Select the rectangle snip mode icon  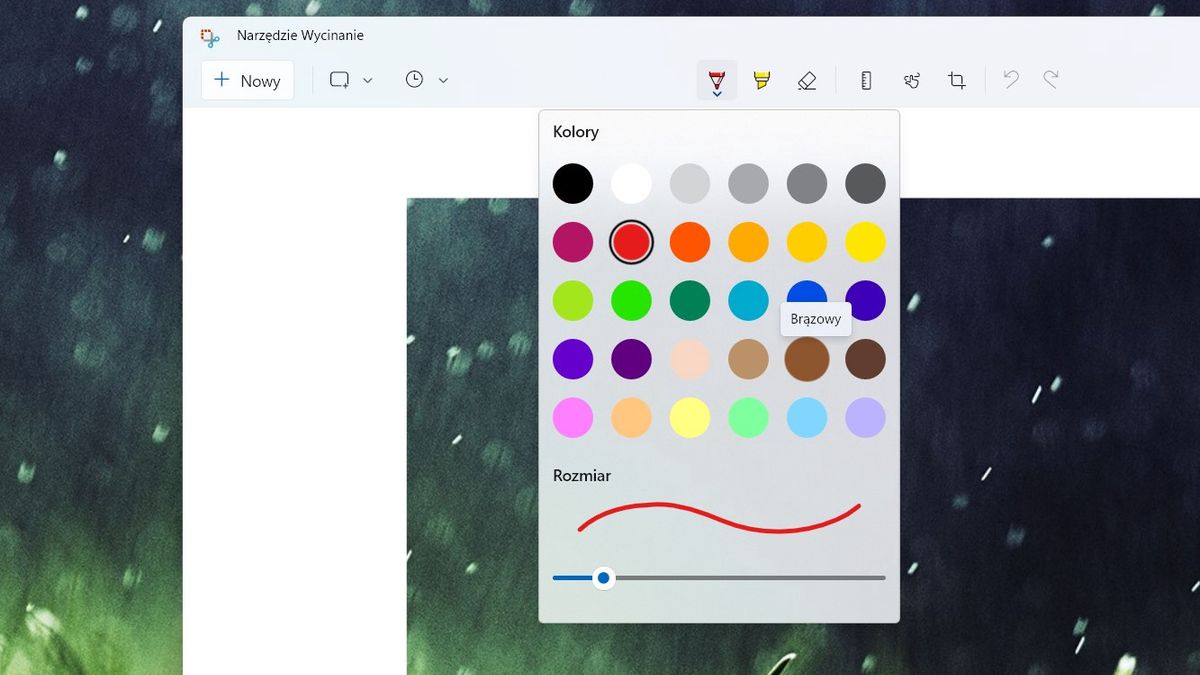tap(340, 80)
